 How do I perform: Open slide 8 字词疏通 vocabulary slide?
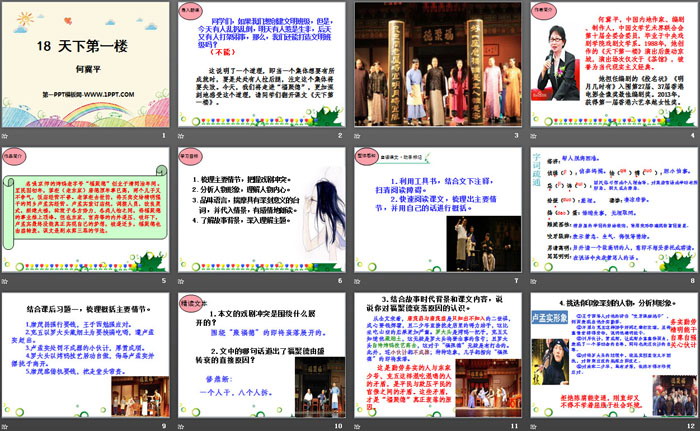[x=611, y=208]
